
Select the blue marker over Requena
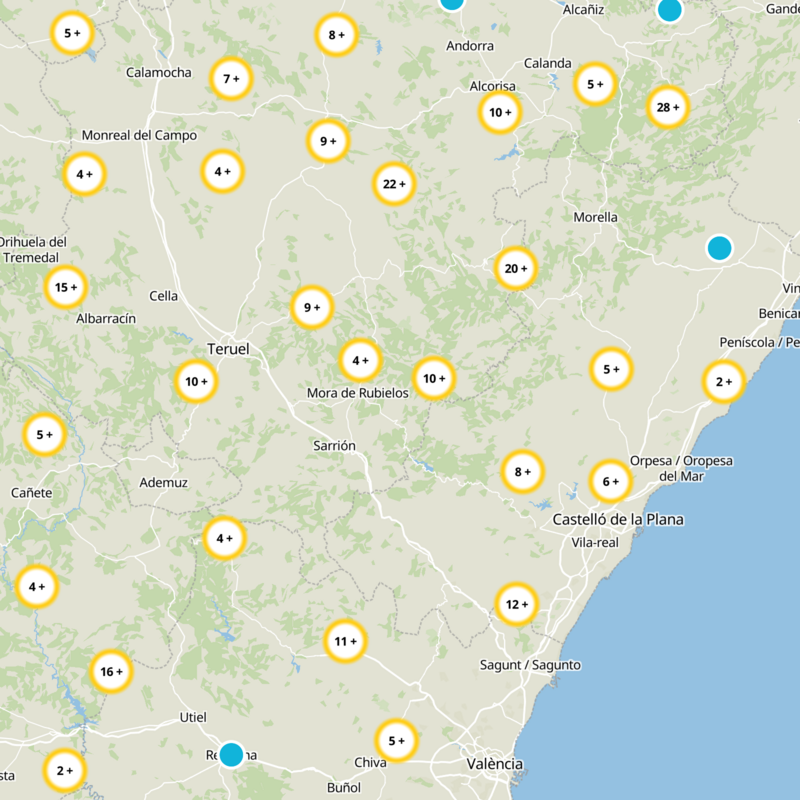(231, 754)
